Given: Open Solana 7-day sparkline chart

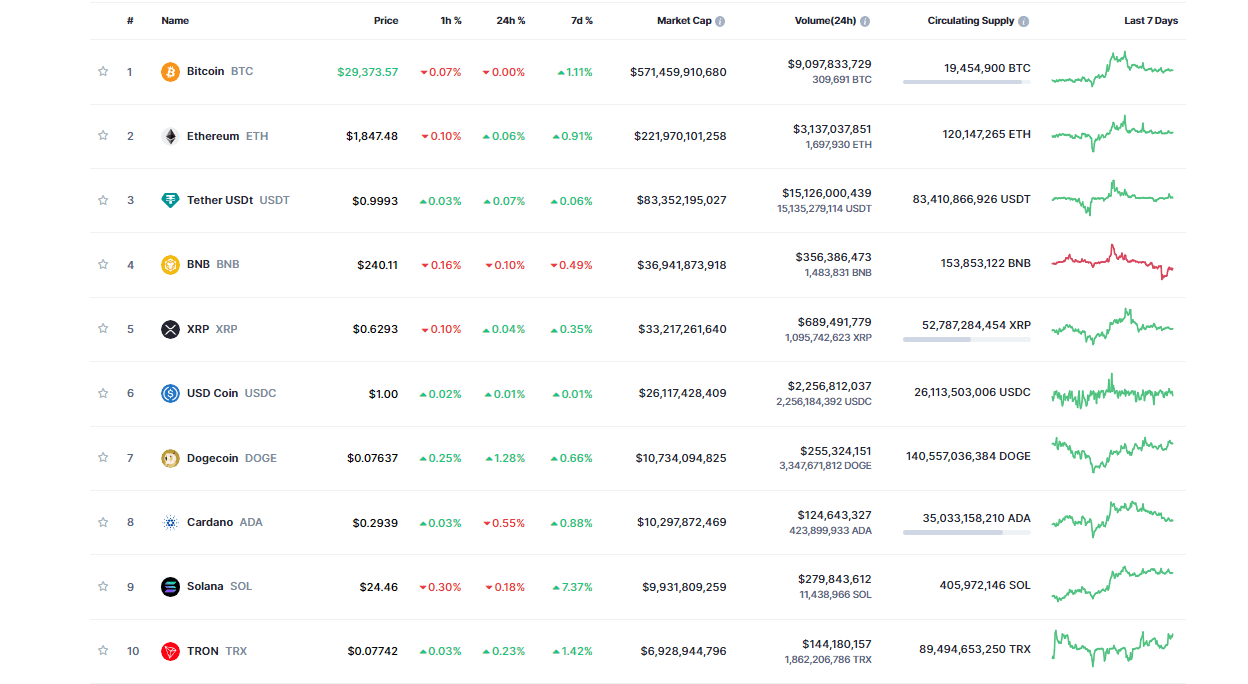Looking at the screenshot, I should coord(1112,584).
